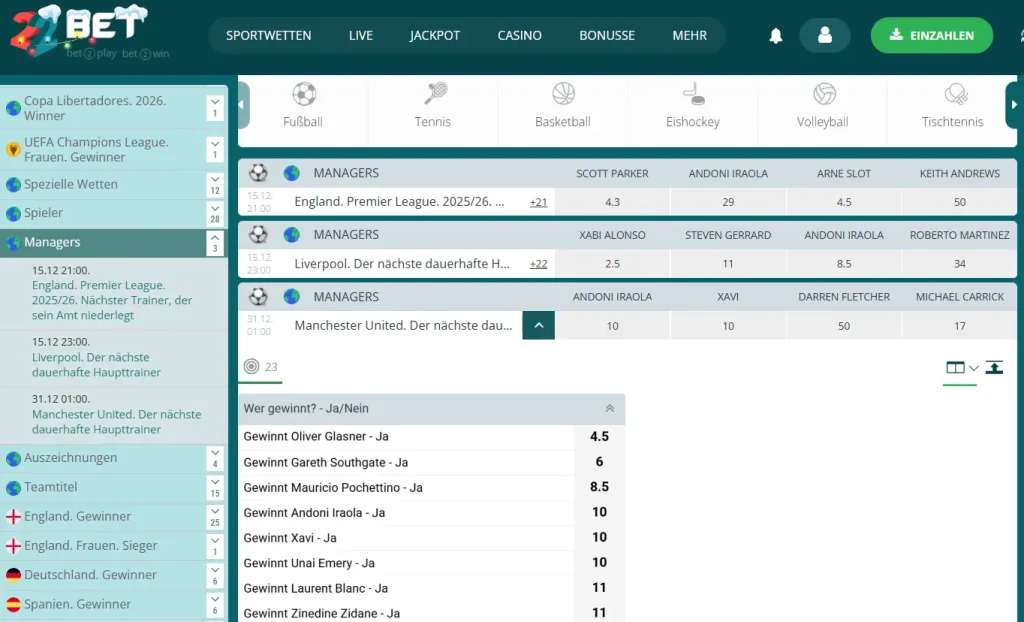Open the Eishockey sports category
This screenshot has height=622, width=1024.
click(x=692, y=103)
